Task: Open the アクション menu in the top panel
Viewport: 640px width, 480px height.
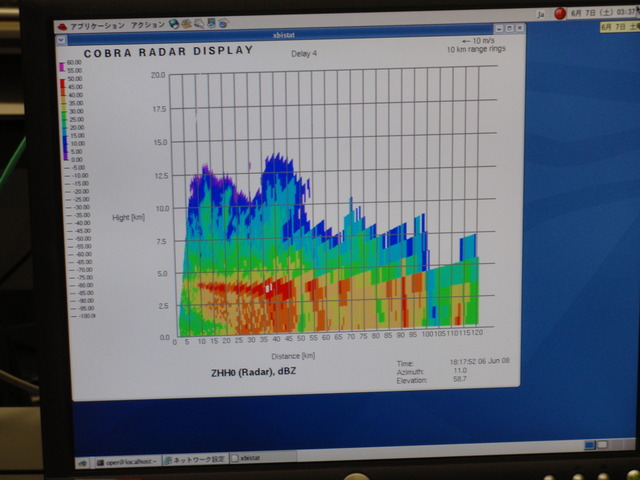Action: point(148,25)
